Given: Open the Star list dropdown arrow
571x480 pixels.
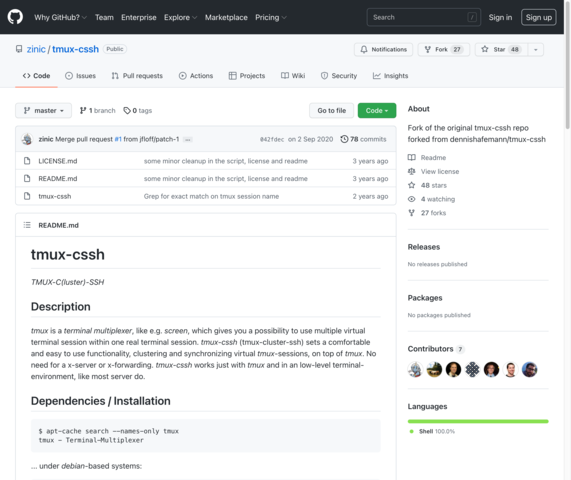Looking at the screenshot, I should tap(536, 50).
